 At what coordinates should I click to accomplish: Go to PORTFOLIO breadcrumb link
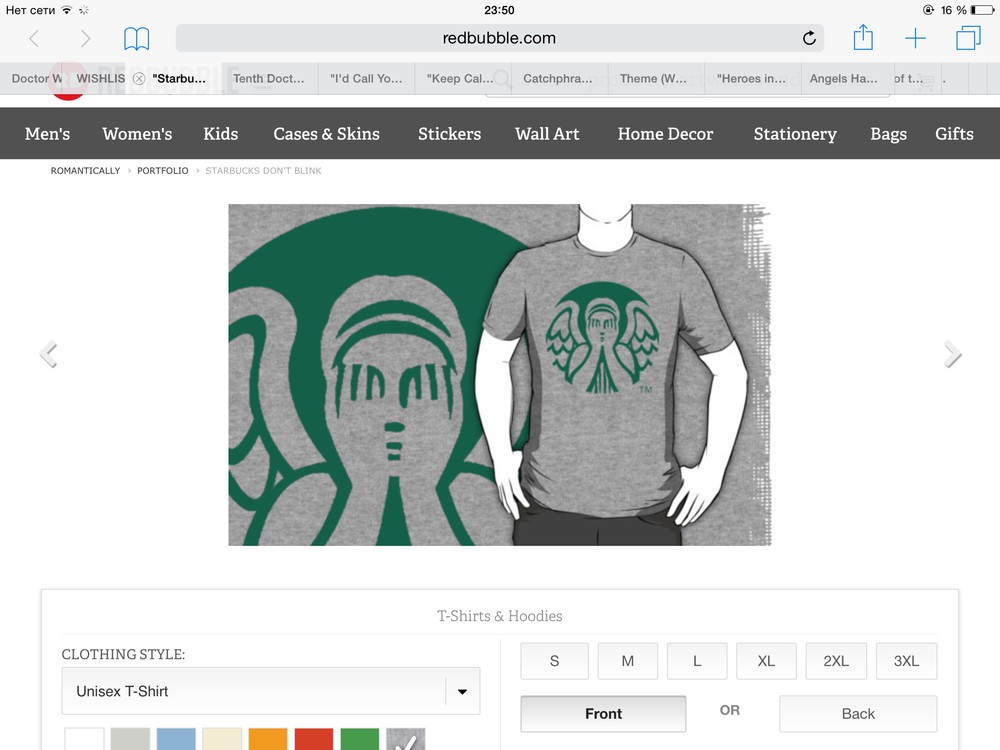(163, 171)
